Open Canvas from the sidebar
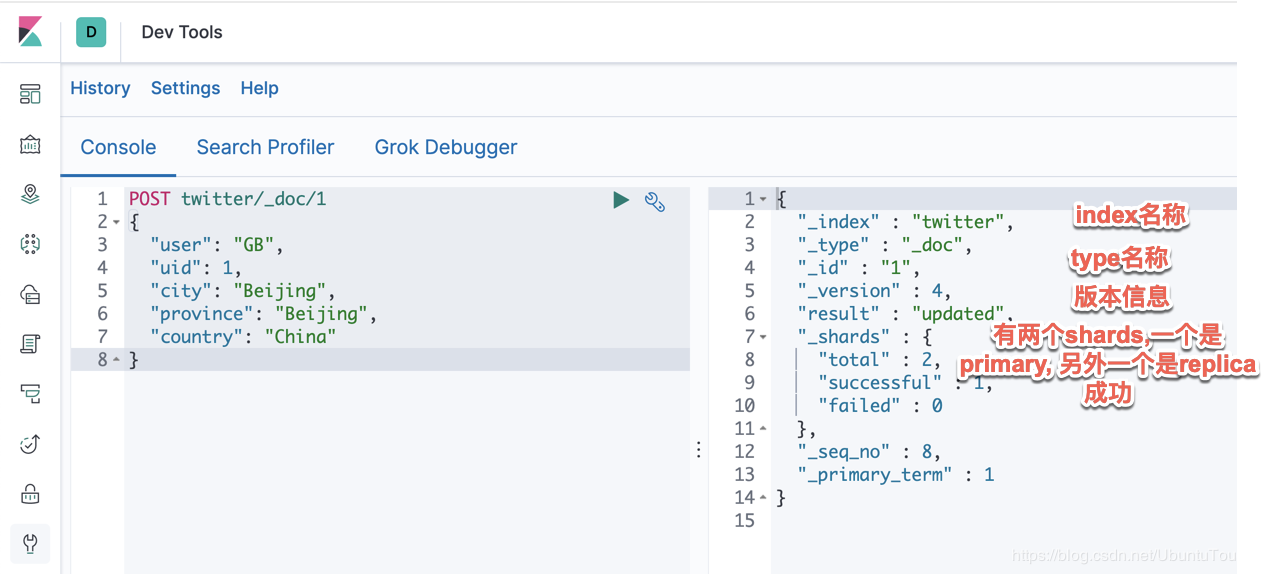 pyautogui.click(x=30, y=144)
